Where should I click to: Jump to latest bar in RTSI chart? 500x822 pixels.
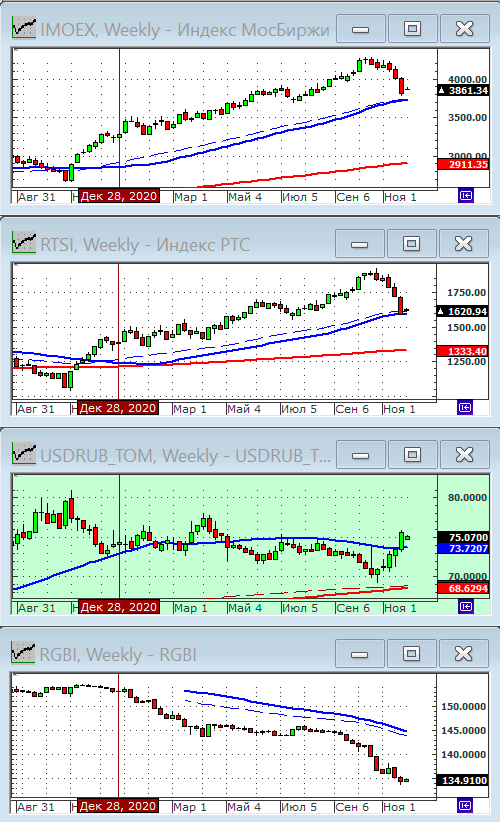point(465,407)
